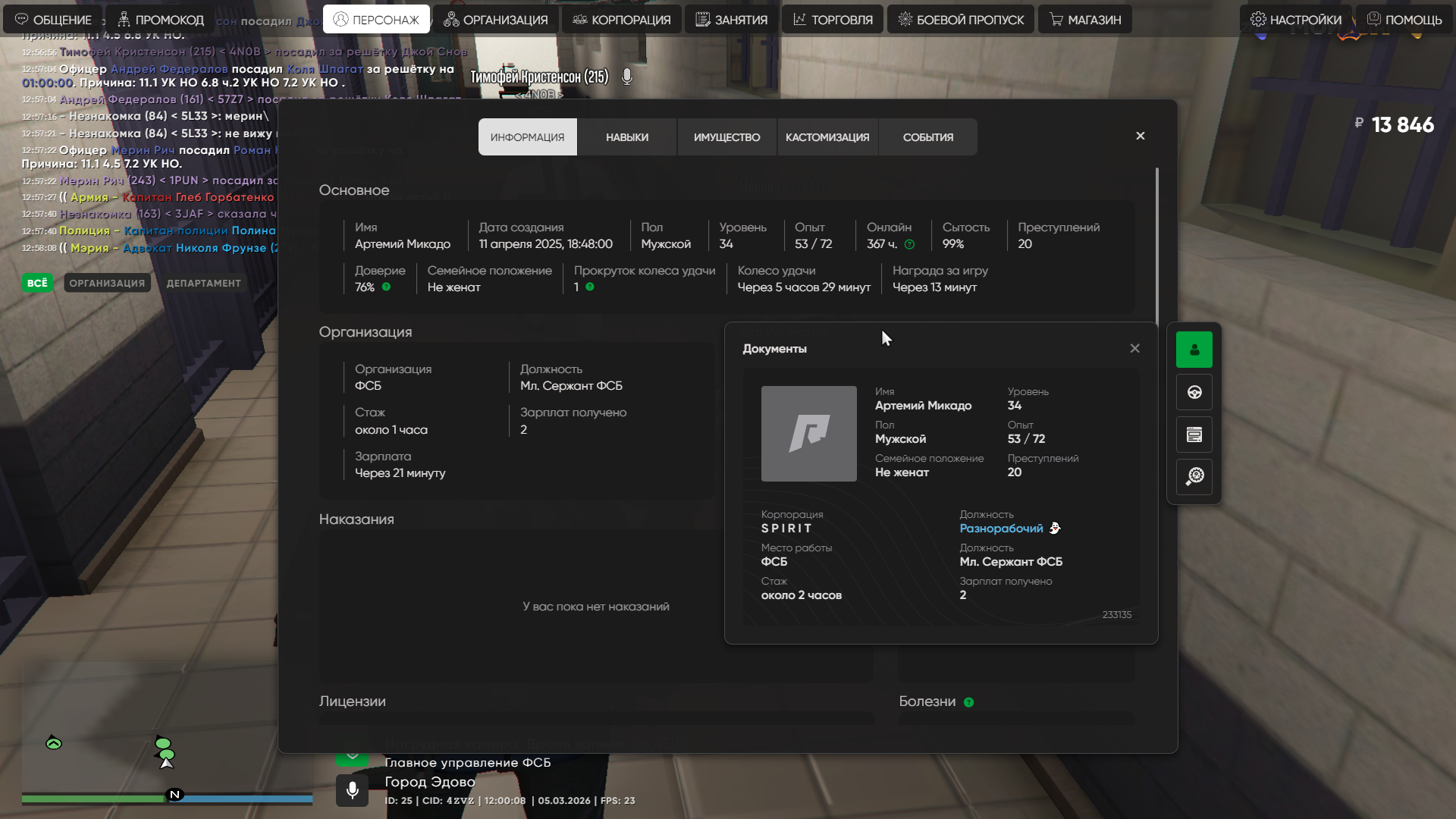The image size is (1456, 819).
Task: Select the ВСЁ chat filter
Action: pyautogui.click(x=37, y=283)
